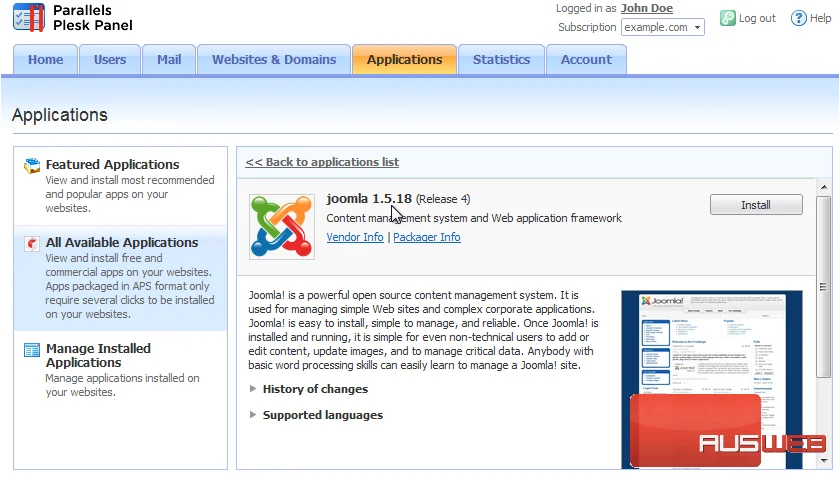Screen dimensions: 840x480
Task: Switch to the Account tab
Action: 586,59
